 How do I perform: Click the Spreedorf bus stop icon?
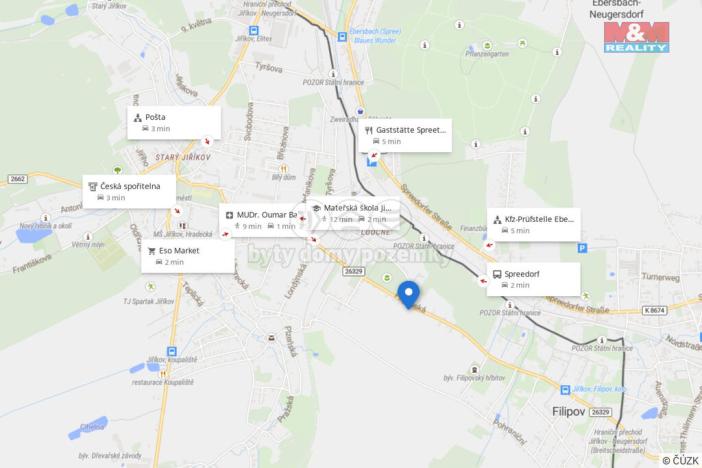tap(497, 274)
